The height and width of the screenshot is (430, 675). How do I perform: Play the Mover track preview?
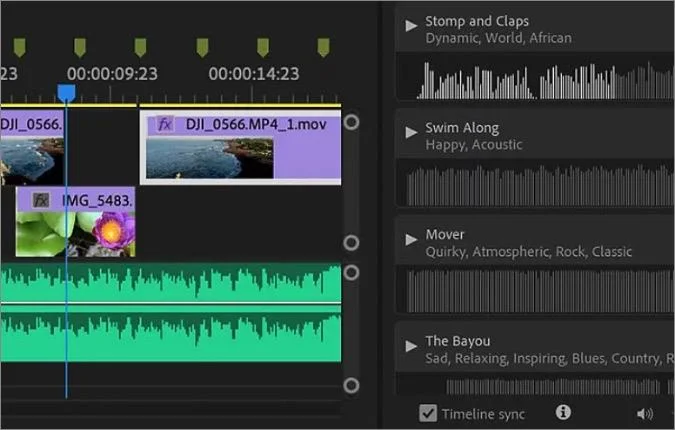[x=411, y=239]
